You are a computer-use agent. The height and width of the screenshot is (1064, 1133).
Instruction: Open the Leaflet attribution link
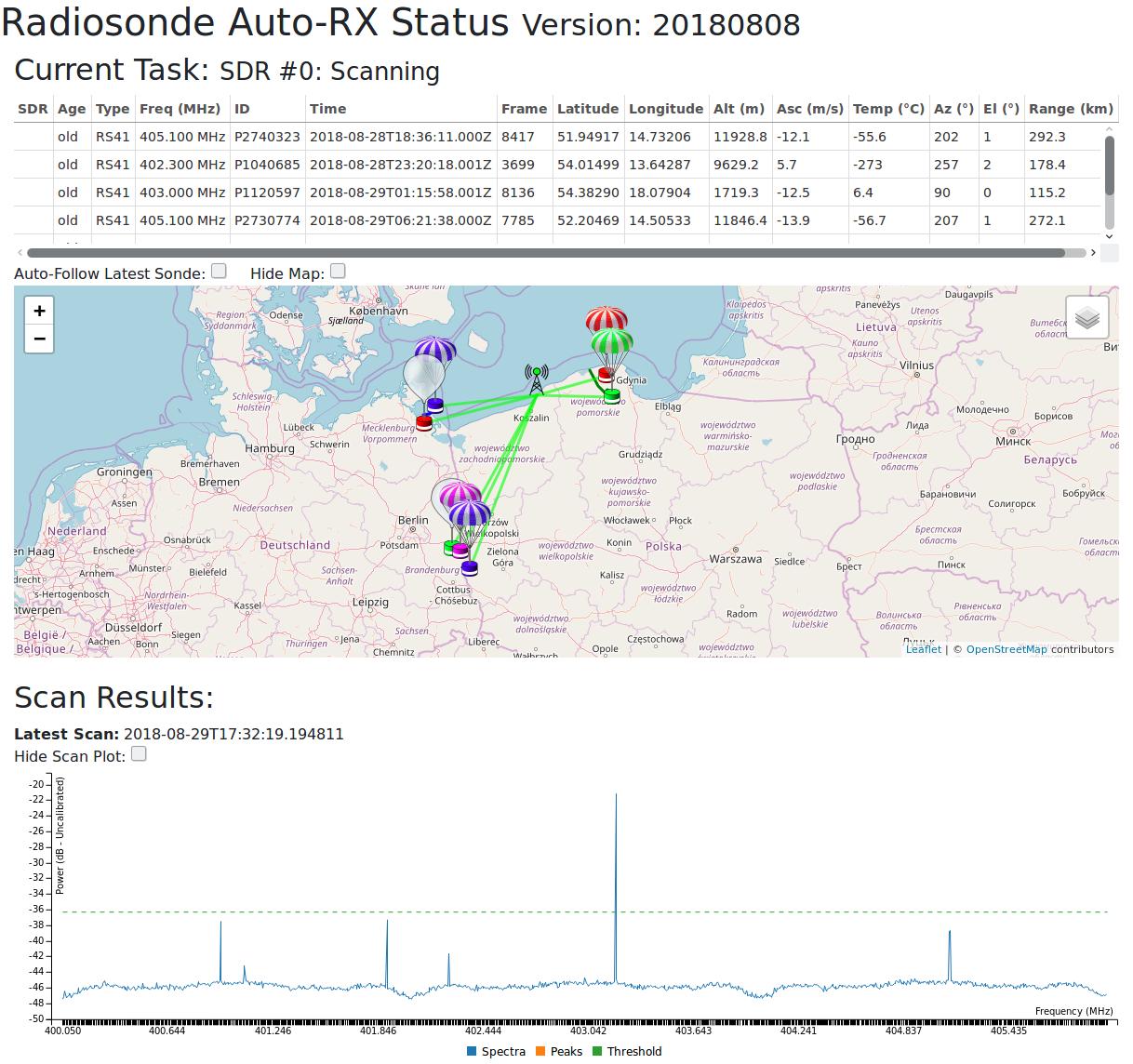[x=924, y=649]
